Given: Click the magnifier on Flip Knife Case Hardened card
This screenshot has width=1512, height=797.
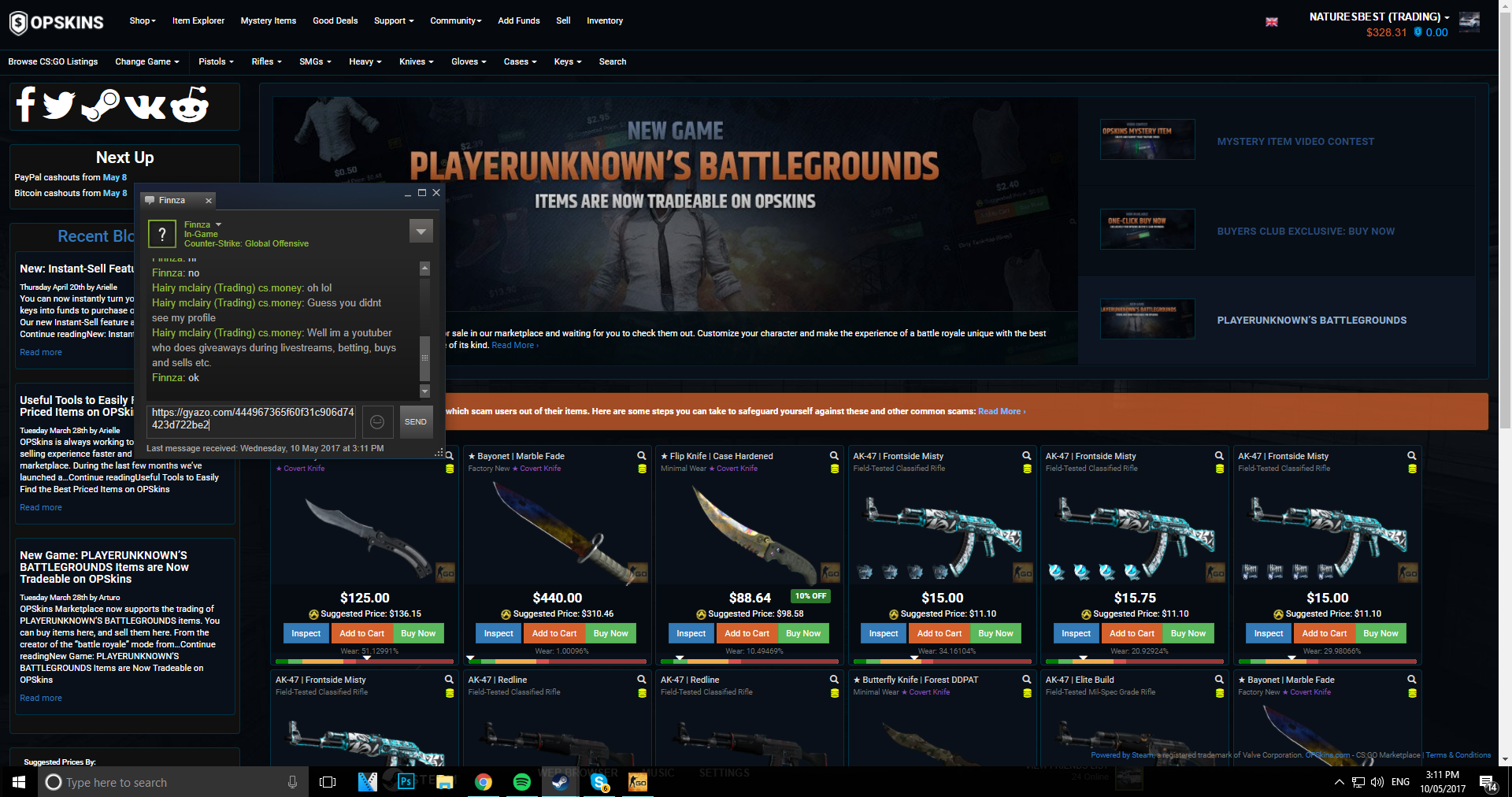Looking at the screenshot, I should [x=834, y=456].
